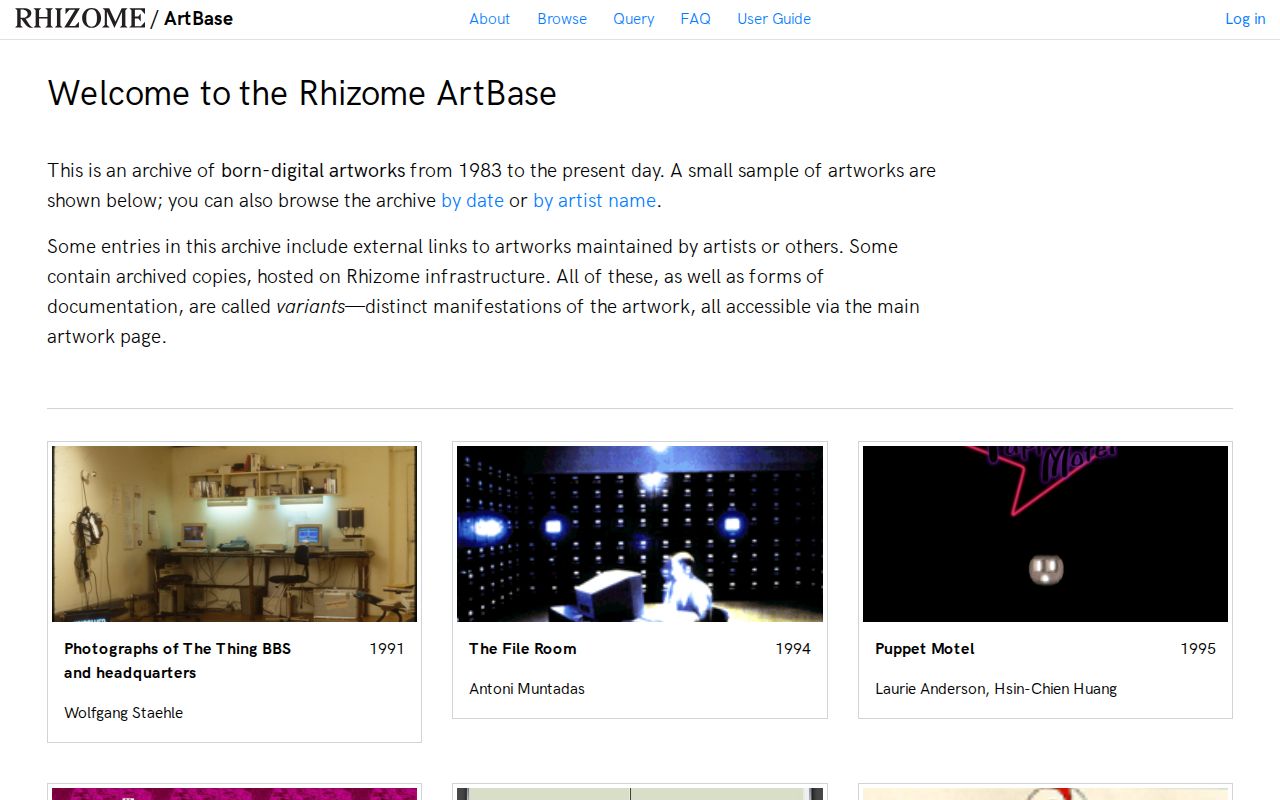
Task: Click artist name Wolfgang Staehle
Action: 123,712
